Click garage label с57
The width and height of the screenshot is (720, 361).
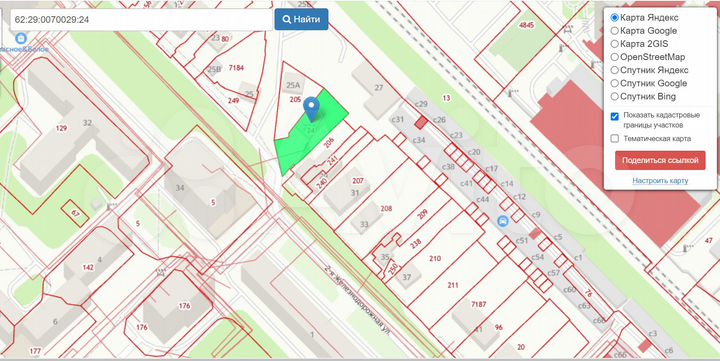coord(554,273)
